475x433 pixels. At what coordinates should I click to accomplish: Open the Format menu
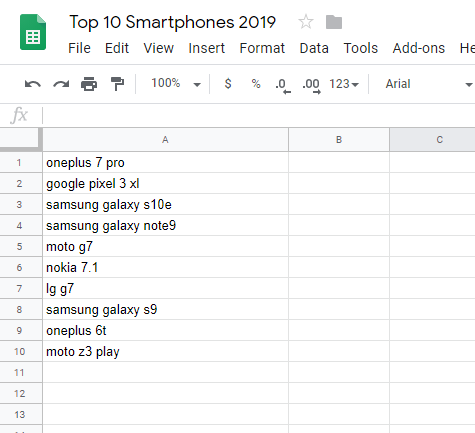point(262,48)
